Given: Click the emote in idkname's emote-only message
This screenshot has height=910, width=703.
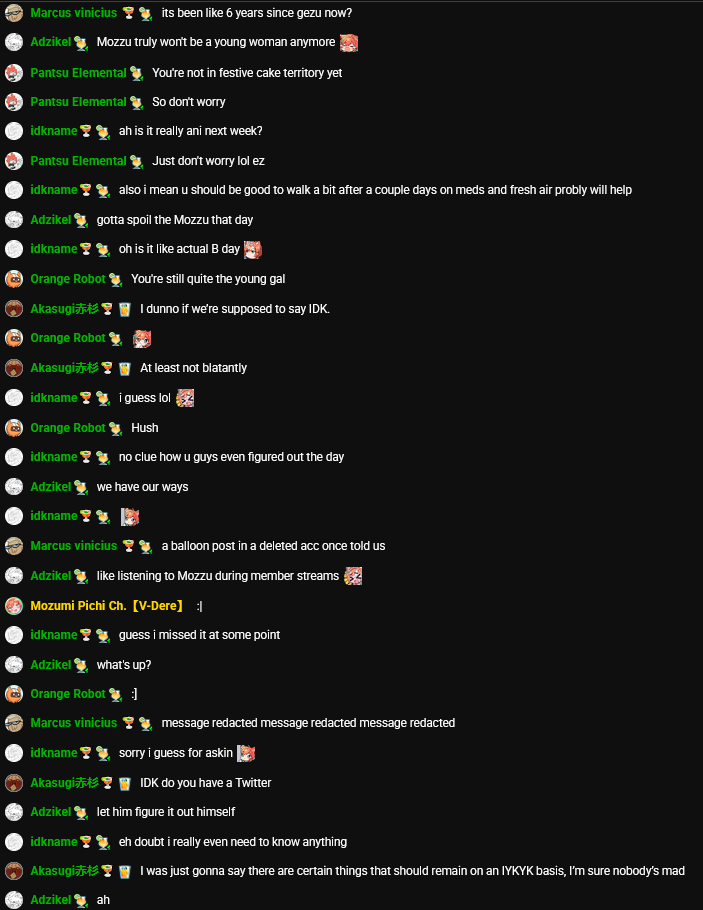Looking at the screenshot, I should point(129,517).
